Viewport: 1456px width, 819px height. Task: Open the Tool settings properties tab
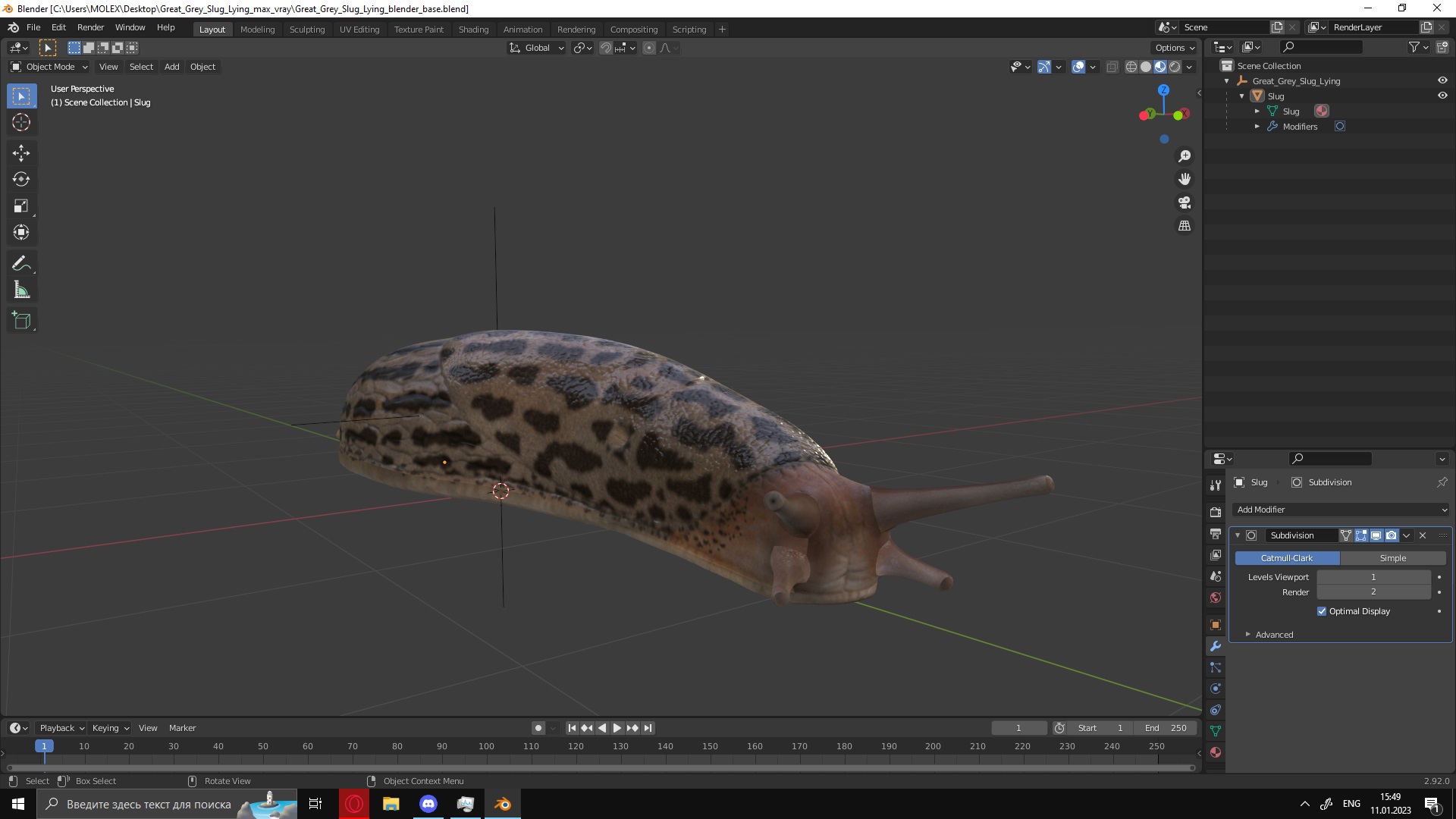pyautogui.click(x=1216, y=485)
